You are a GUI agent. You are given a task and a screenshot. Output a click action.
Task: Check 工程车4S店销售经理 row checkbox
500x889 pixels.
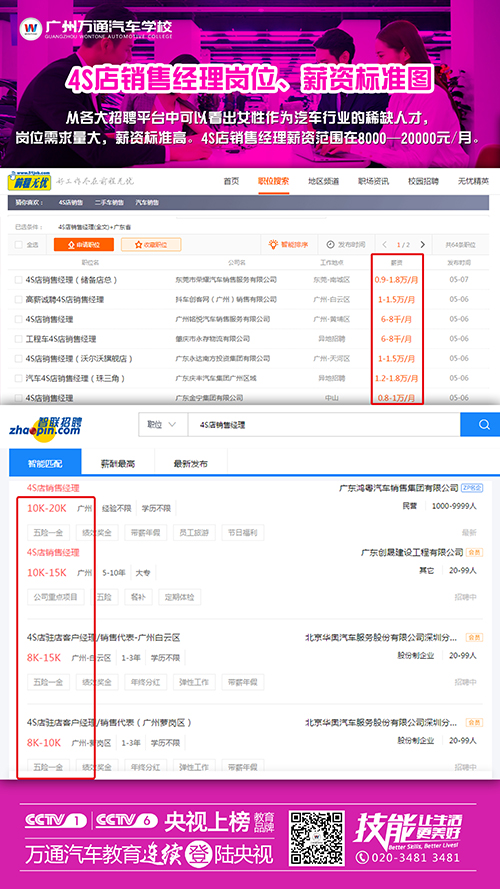coord(19,339)
